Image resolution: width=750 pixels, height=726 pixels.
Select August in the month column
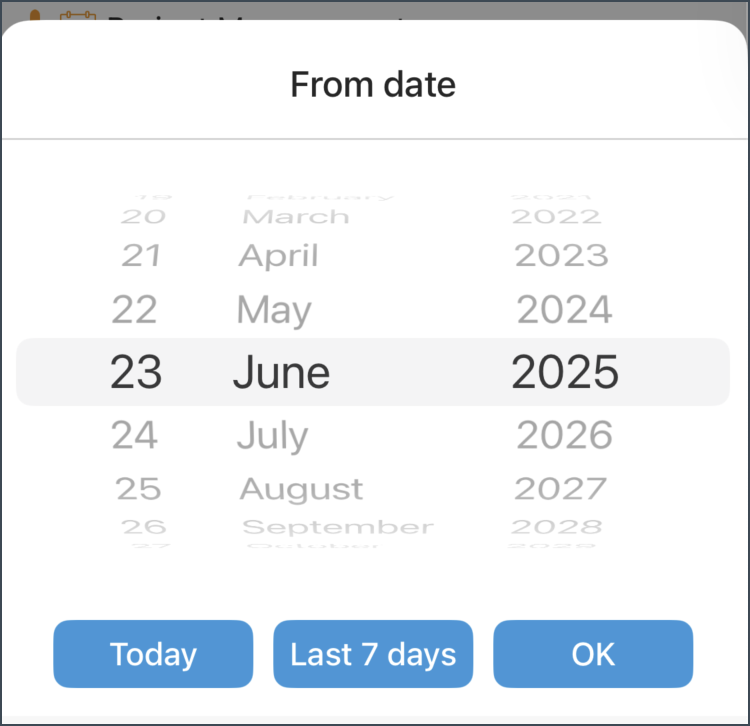(301, 490)
